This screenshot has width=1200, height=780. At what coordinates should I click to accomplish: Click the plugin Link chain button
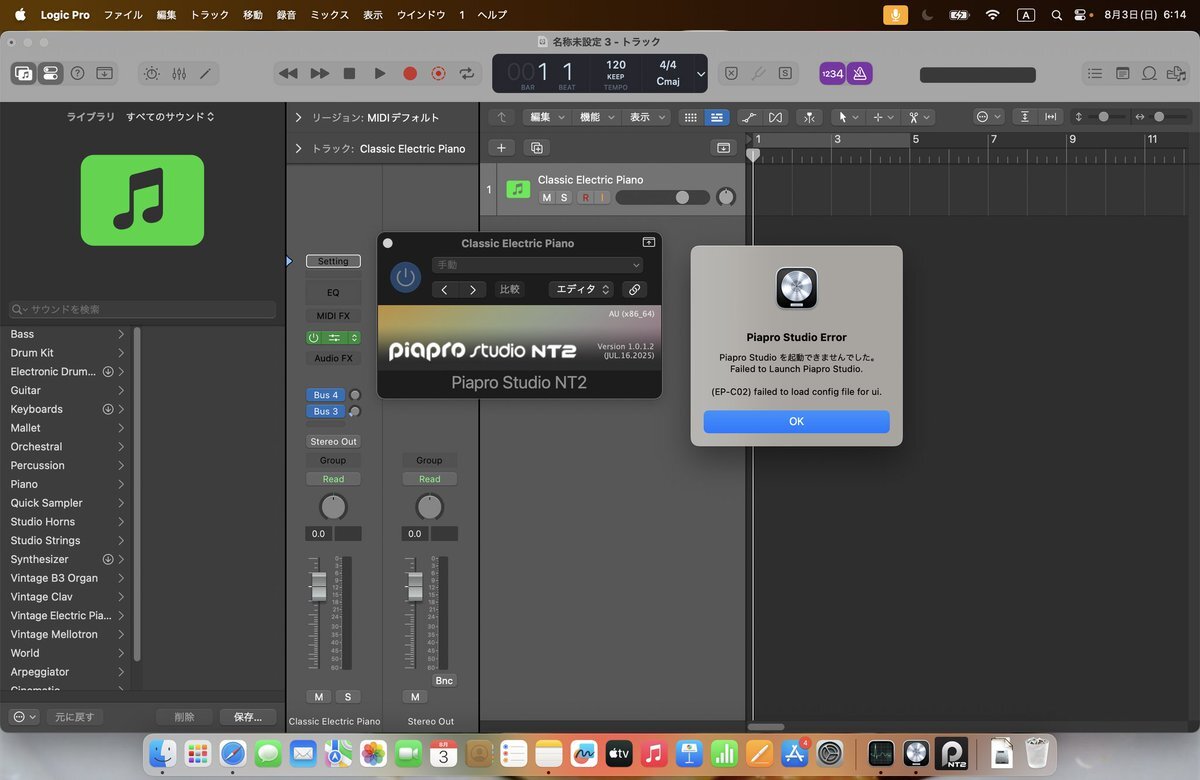pyautogui.click(x=634, y=290)
